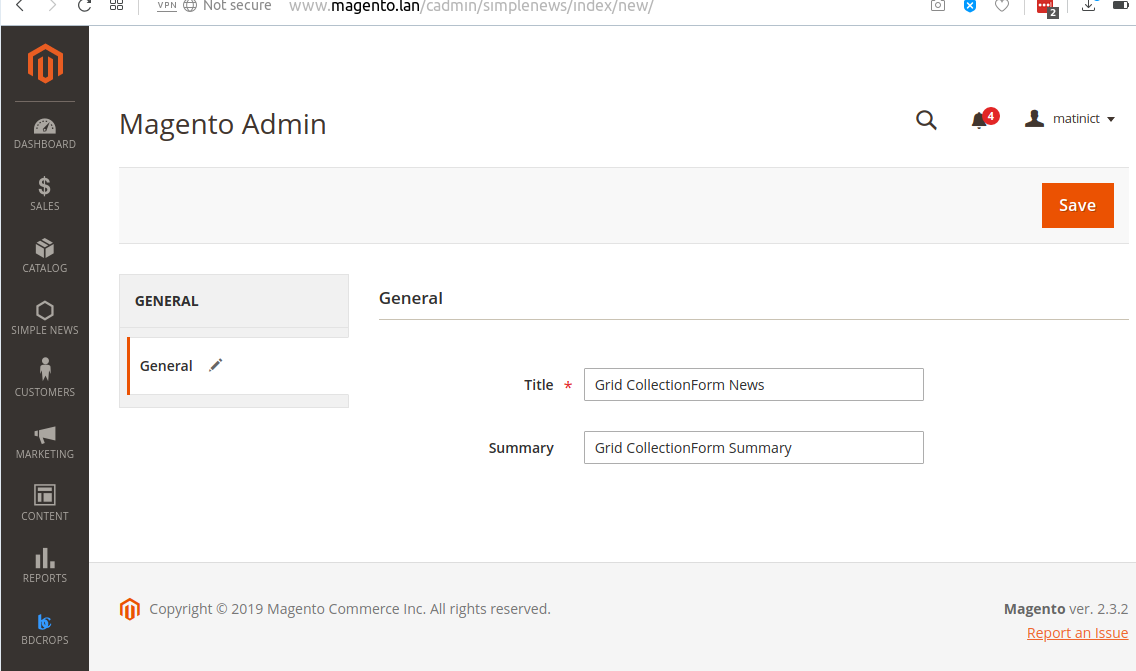The height and width of the screenshot is (671, 1136).
Task: Open the Simple News menu
Action: 45,318
